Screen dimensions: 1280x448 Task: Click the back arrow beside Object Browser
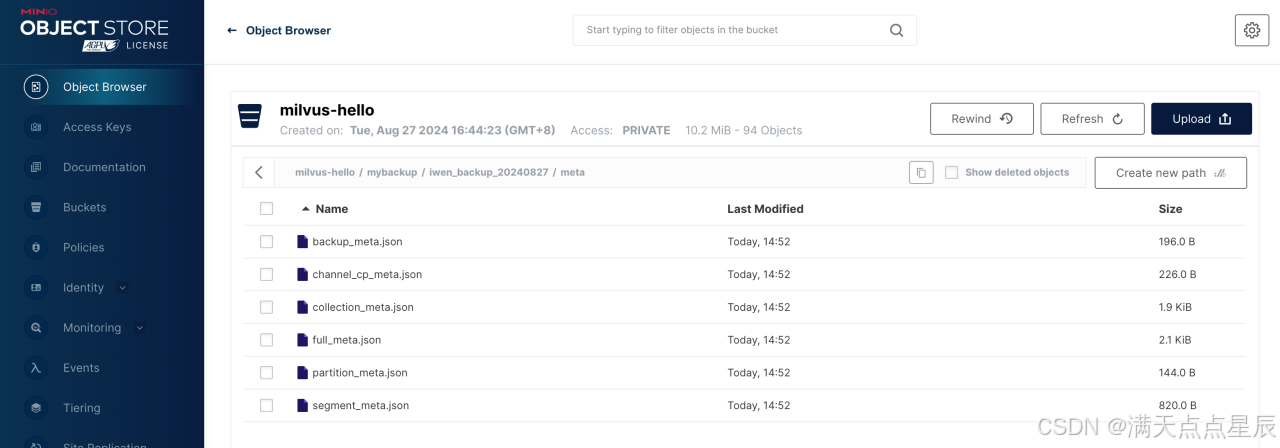232,31
